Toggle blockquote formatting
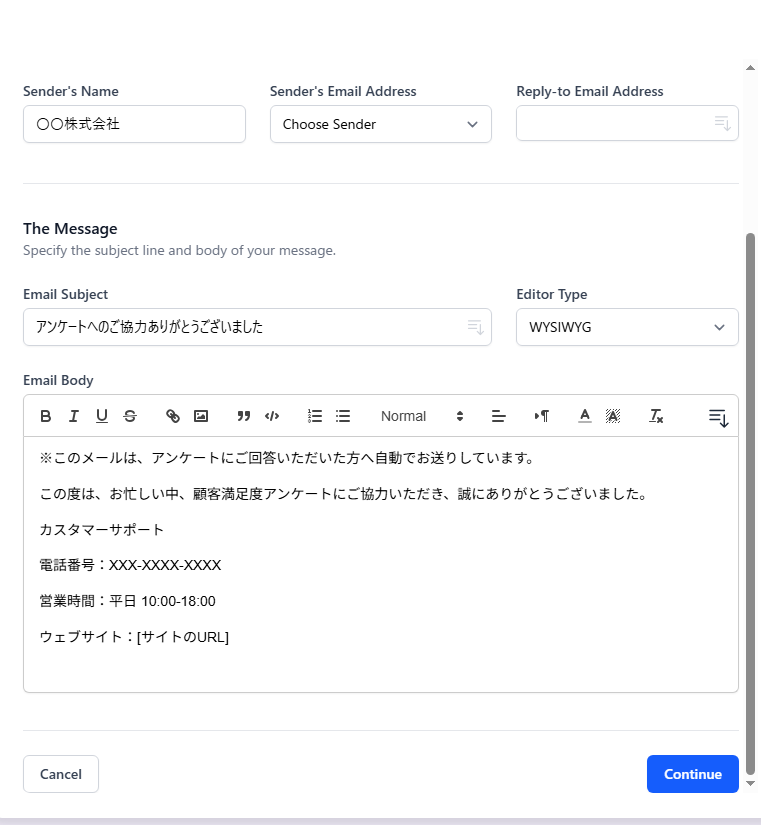The width and height of the screenshot is (761, 825). [x=244, y=416]
